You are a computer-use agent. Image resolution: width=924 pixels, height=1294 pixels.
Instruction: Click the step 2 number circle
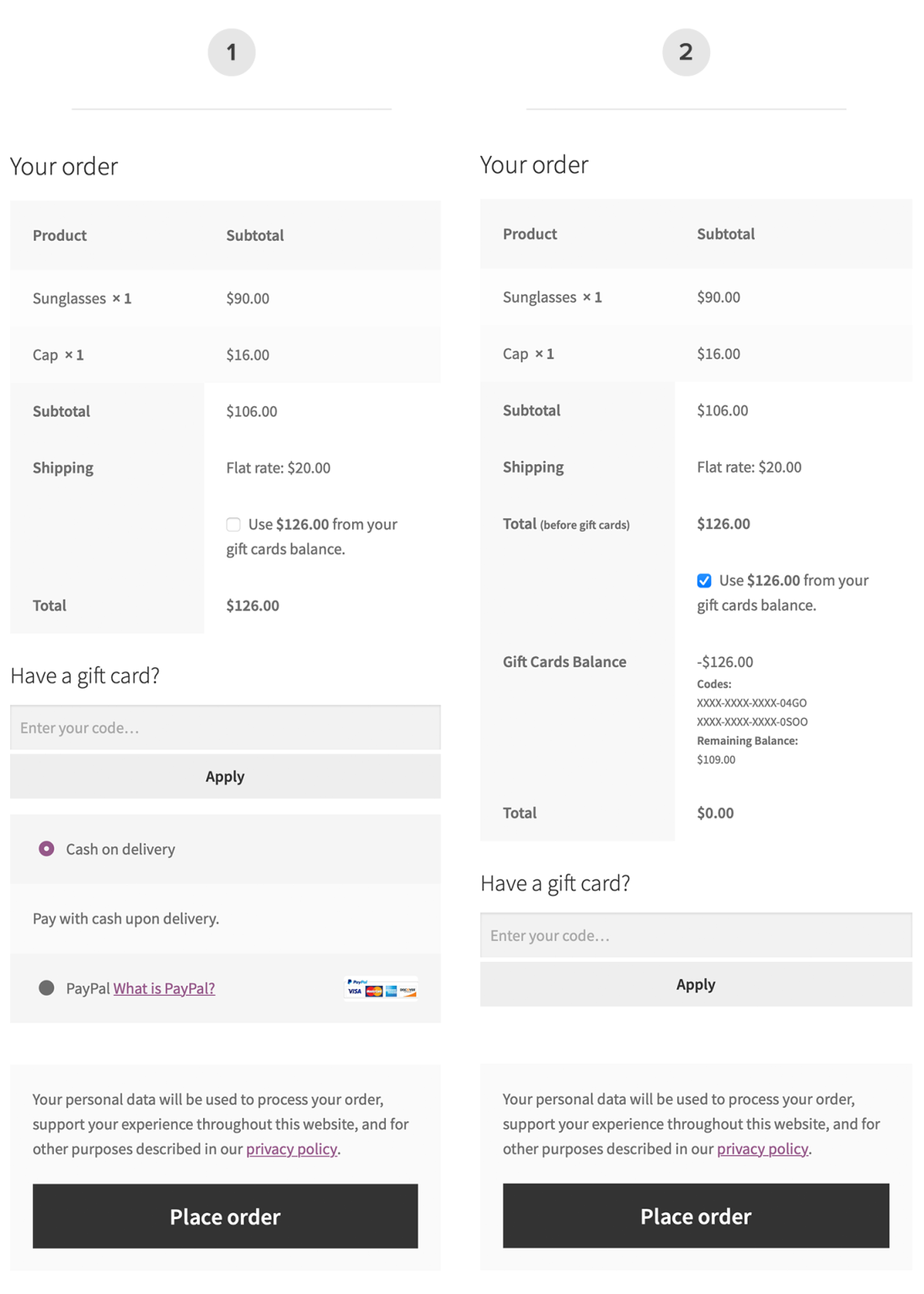[x=686, y=52]
